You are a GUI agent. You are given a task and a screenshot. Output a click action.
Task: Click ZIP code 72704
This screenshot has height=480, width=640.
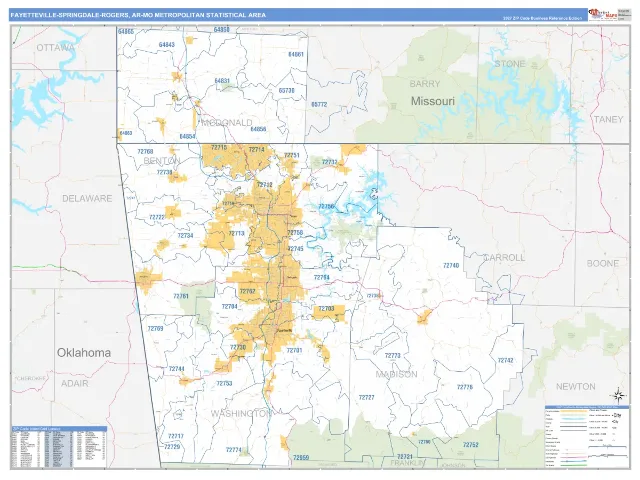tap(229, 307)
